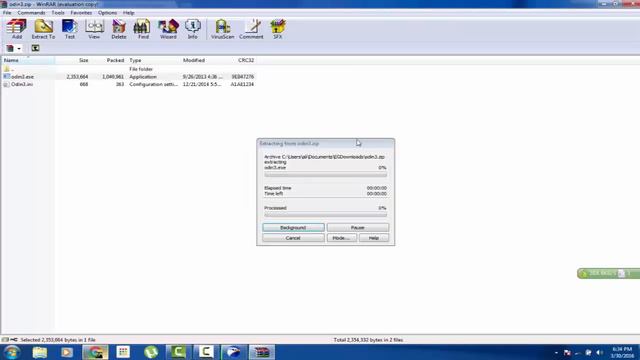Open the archive drive dropdown arrow
The width and height of the screenshot is (640, 360).
click(19, 49)
